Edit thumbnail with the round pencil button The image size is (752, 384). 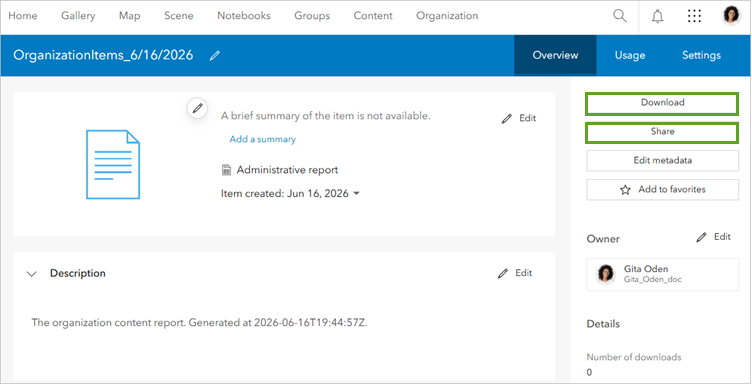(197, 108)
